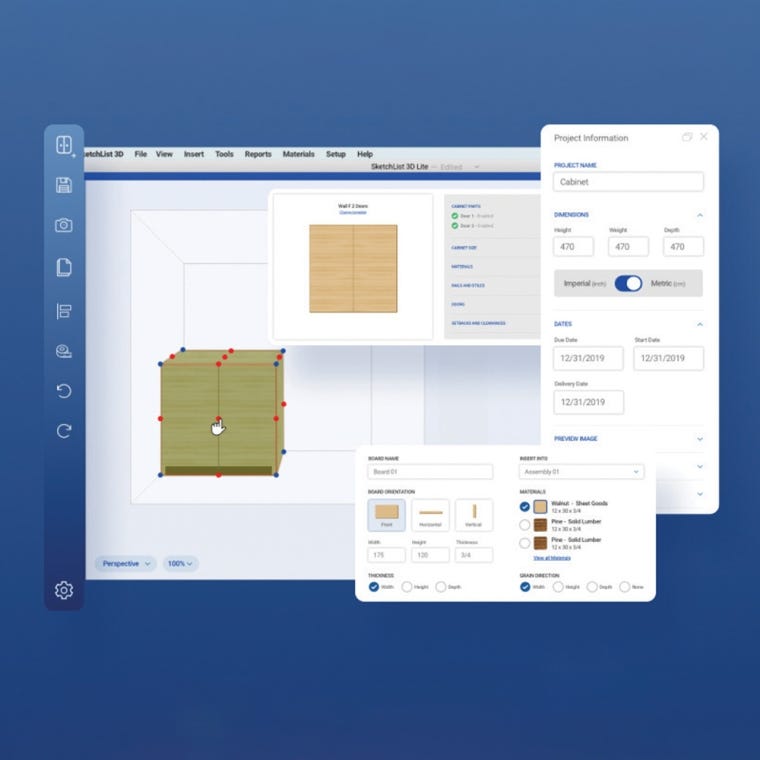Select the Walnut Sheet Goods material radio

524,507
